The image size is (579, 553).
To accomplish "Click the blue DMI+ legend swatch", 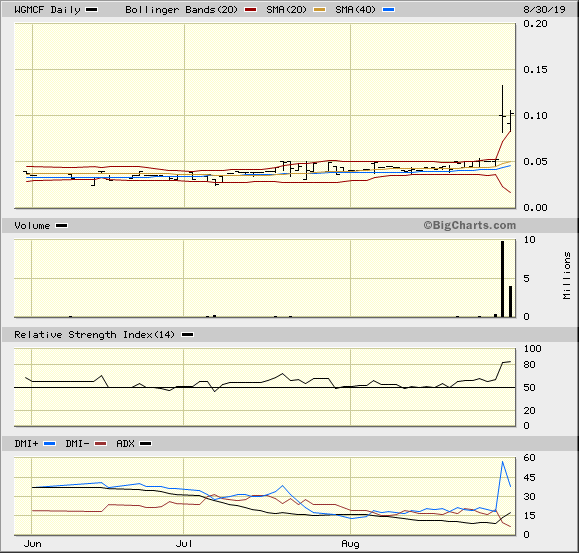I will click(49, 443).
